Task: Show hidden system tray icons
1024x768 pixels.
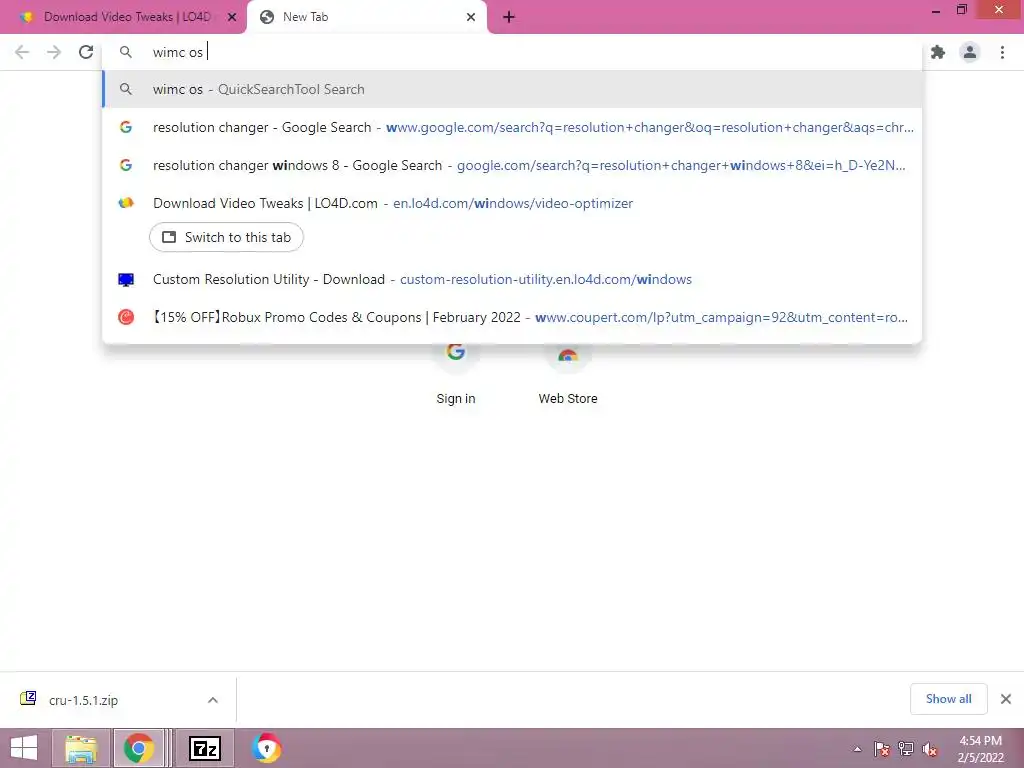Action: (x=857, y=749)
